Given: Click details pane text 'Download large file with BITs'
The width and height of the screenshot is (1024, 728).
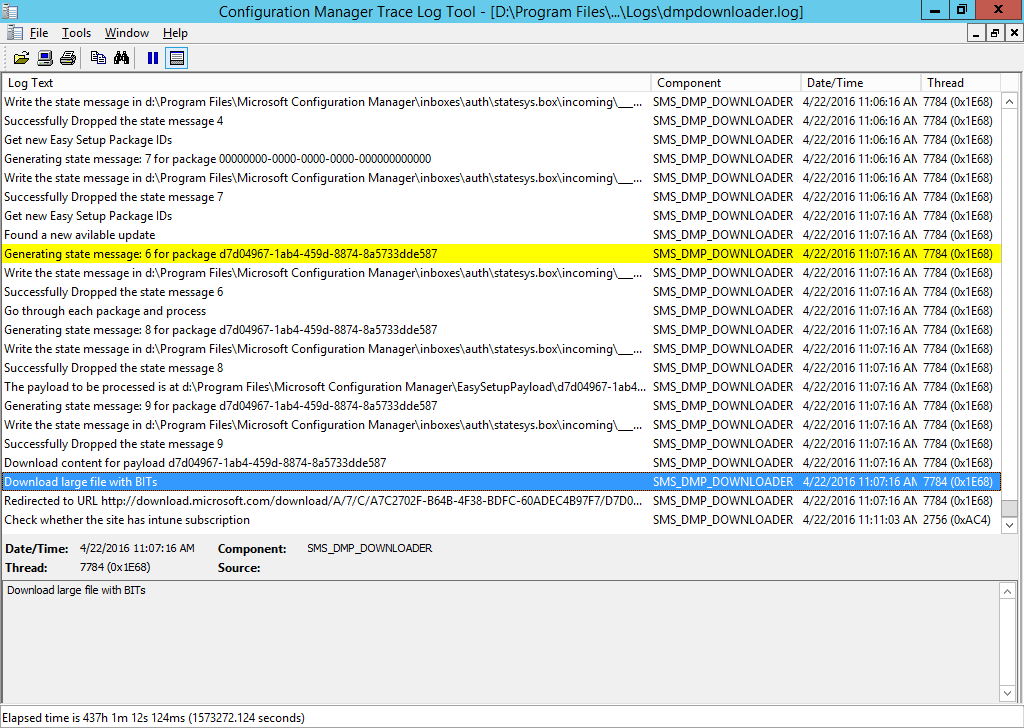Looking at the screenshot, I should (x=76, y=590).
